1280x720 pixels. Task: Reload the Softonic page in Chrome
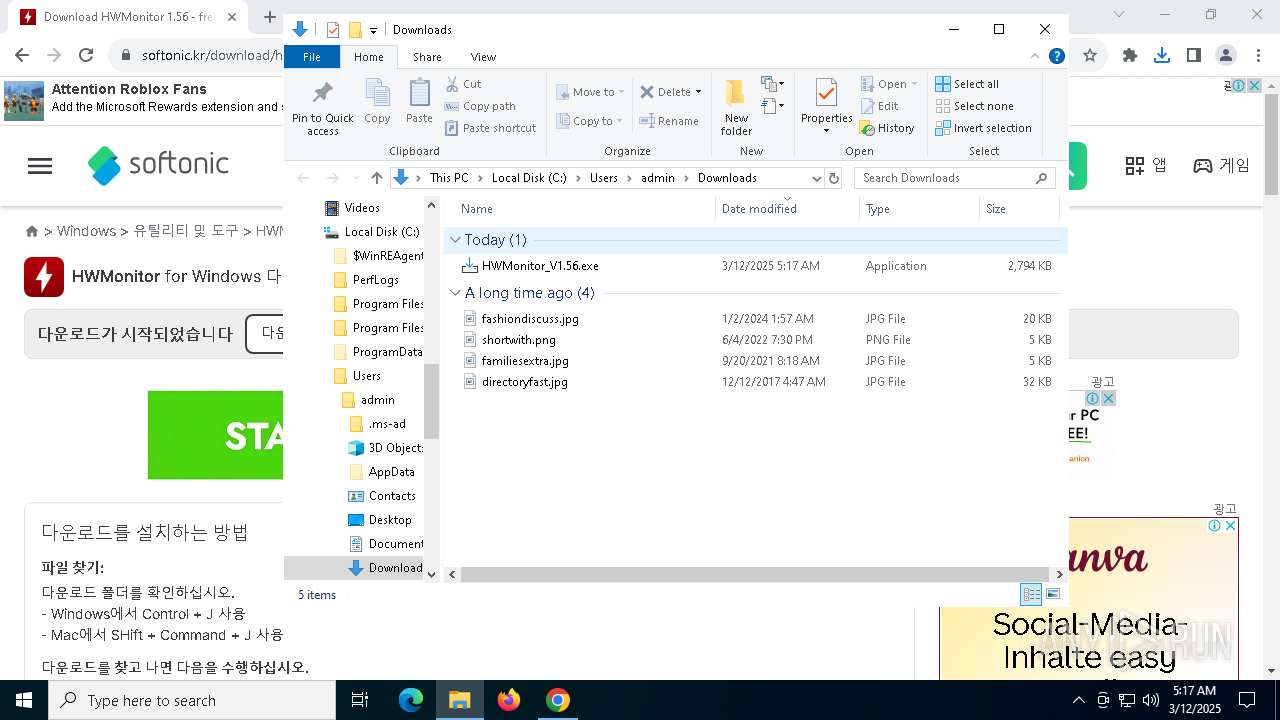(x=86, y=56)
